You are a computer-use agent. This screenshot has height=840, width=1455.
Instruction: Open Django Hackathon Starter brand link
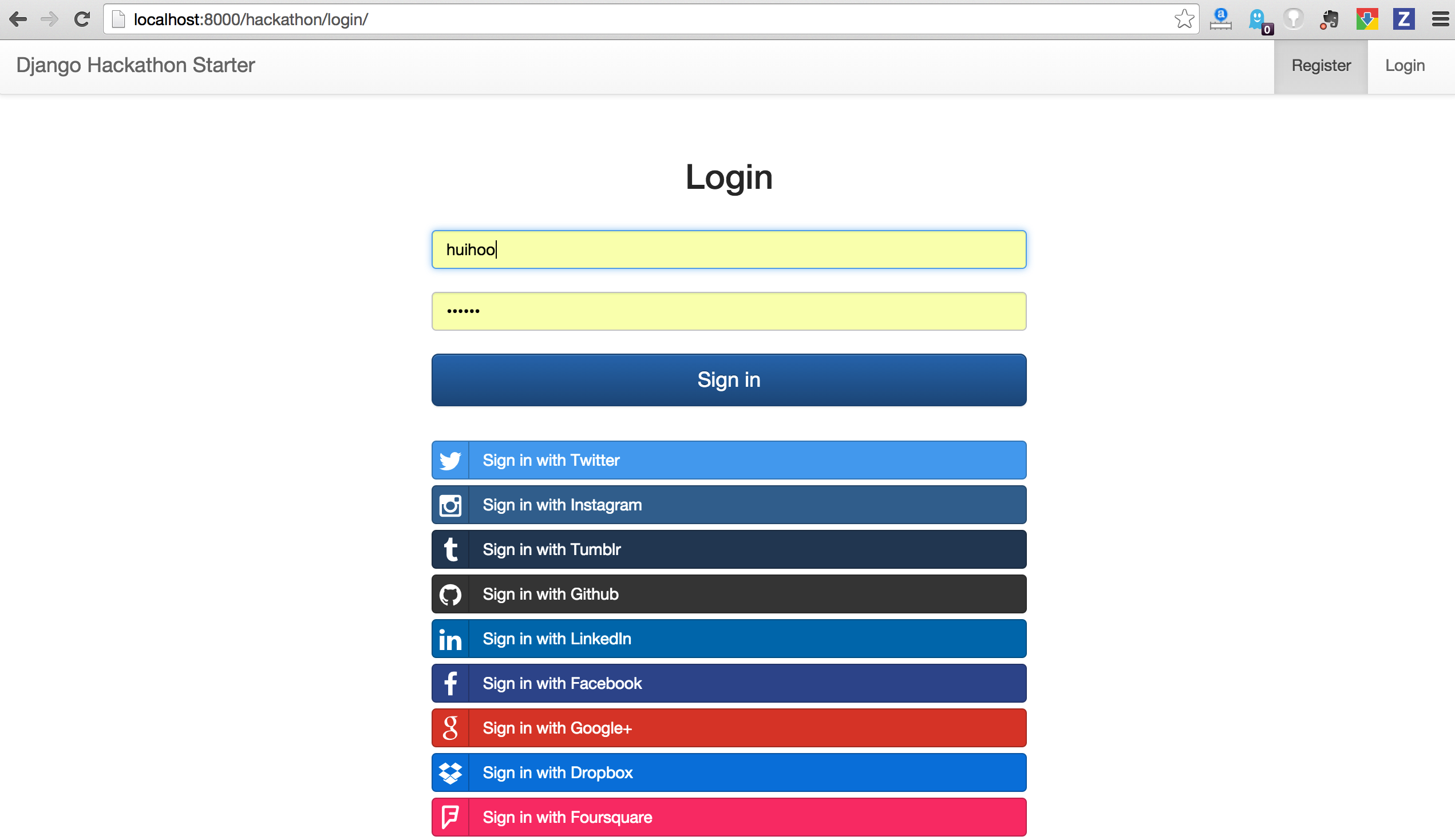136,65
